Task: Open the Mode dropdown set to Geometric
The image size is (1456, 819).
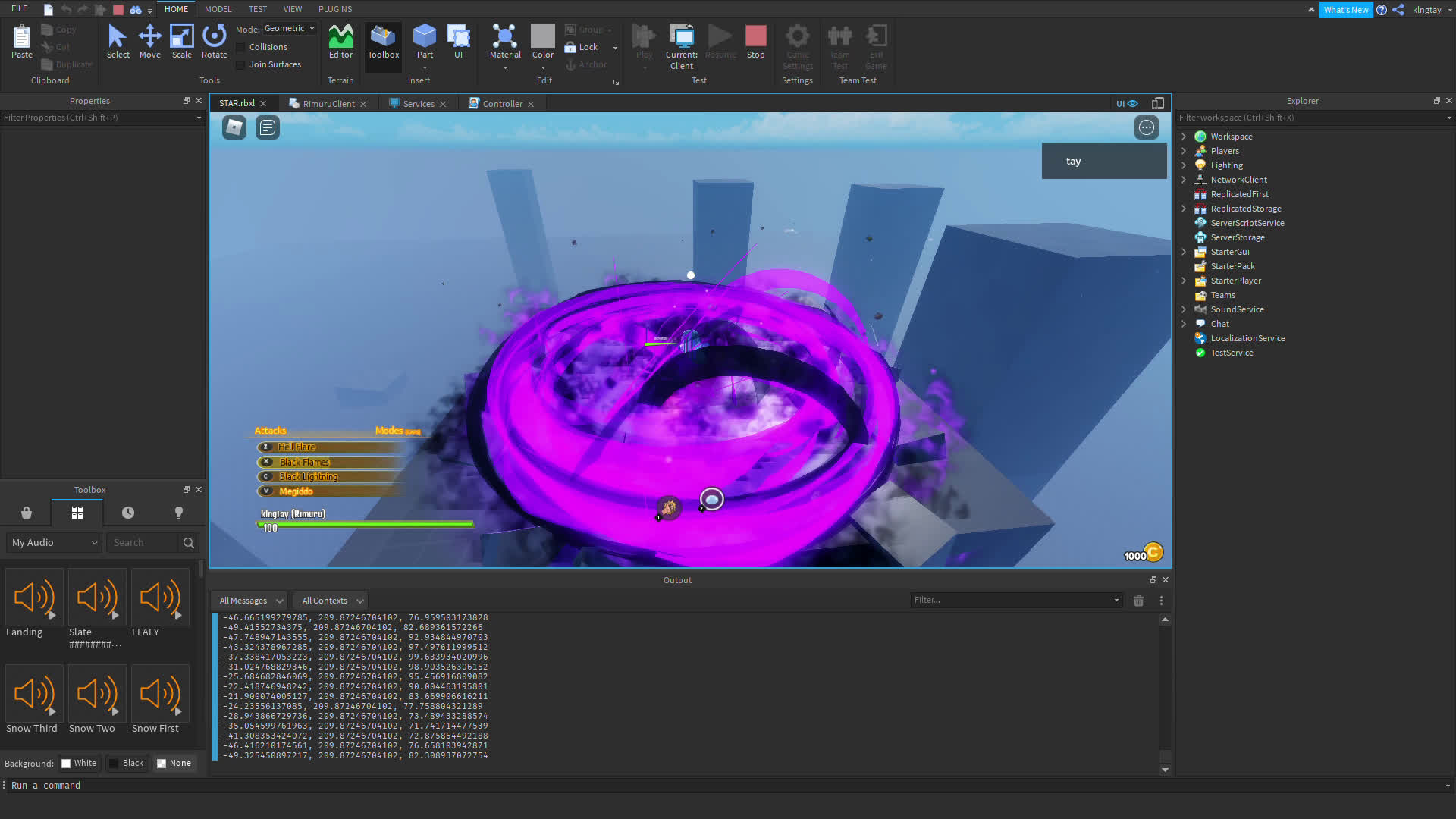Action: (x=289, y=28)
